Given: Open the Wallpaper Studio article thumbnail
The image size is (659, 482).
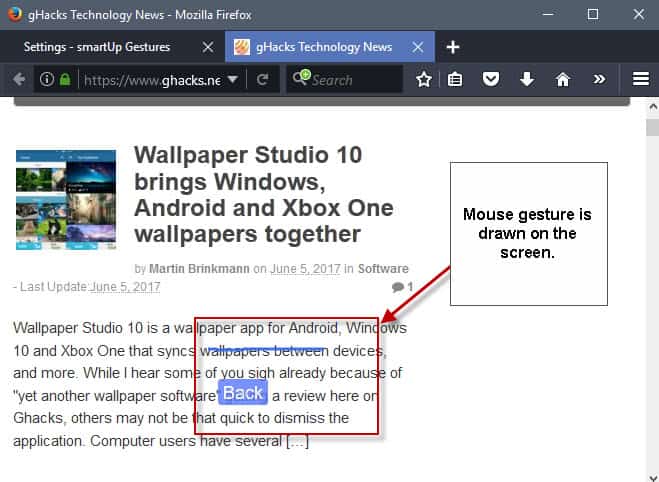Looking at the screenshot, I should [66, 200].
